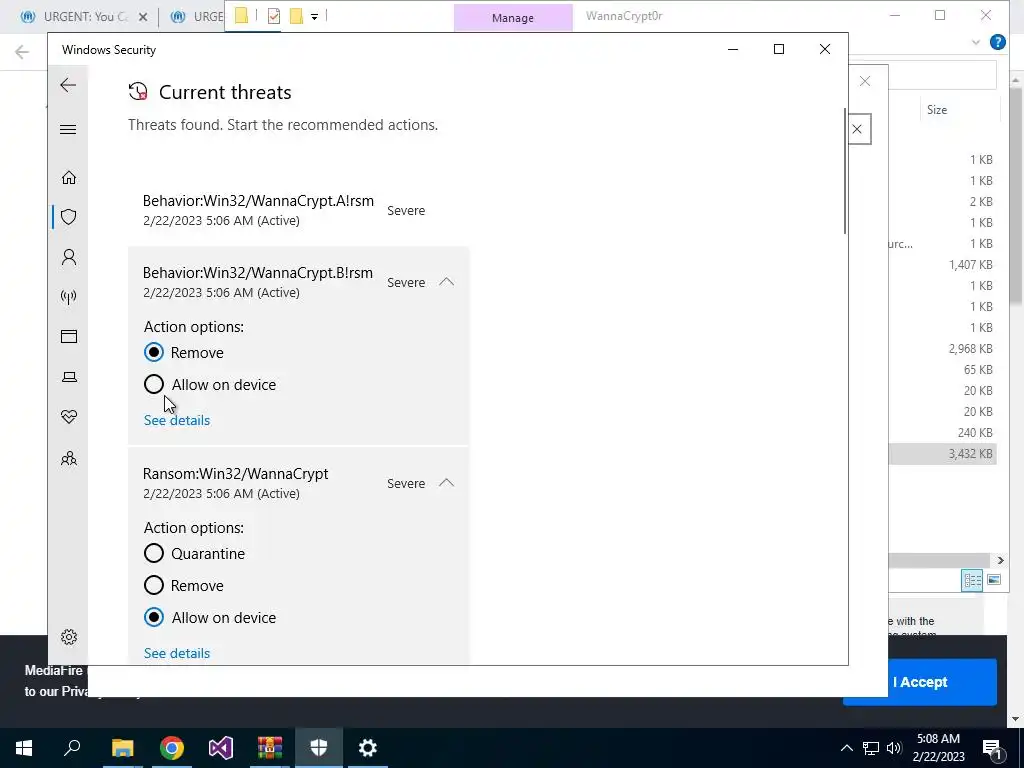The width and height of the screenshot is (1024, 768).
Task: Open Family options icon in sidebar
Action: click(x=69, y=458)
